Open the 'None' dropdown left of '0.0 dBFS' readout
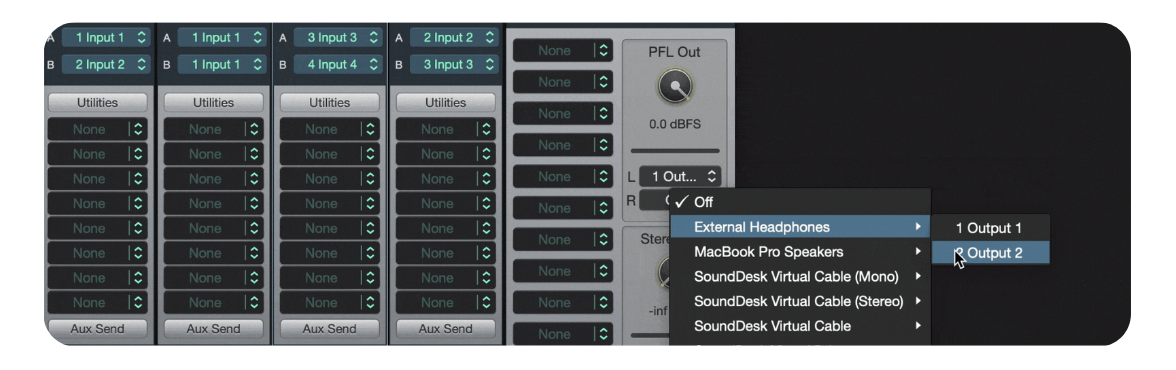This screenshot has width=1176, height=370. pyautogui.click(x=563, y=113)
